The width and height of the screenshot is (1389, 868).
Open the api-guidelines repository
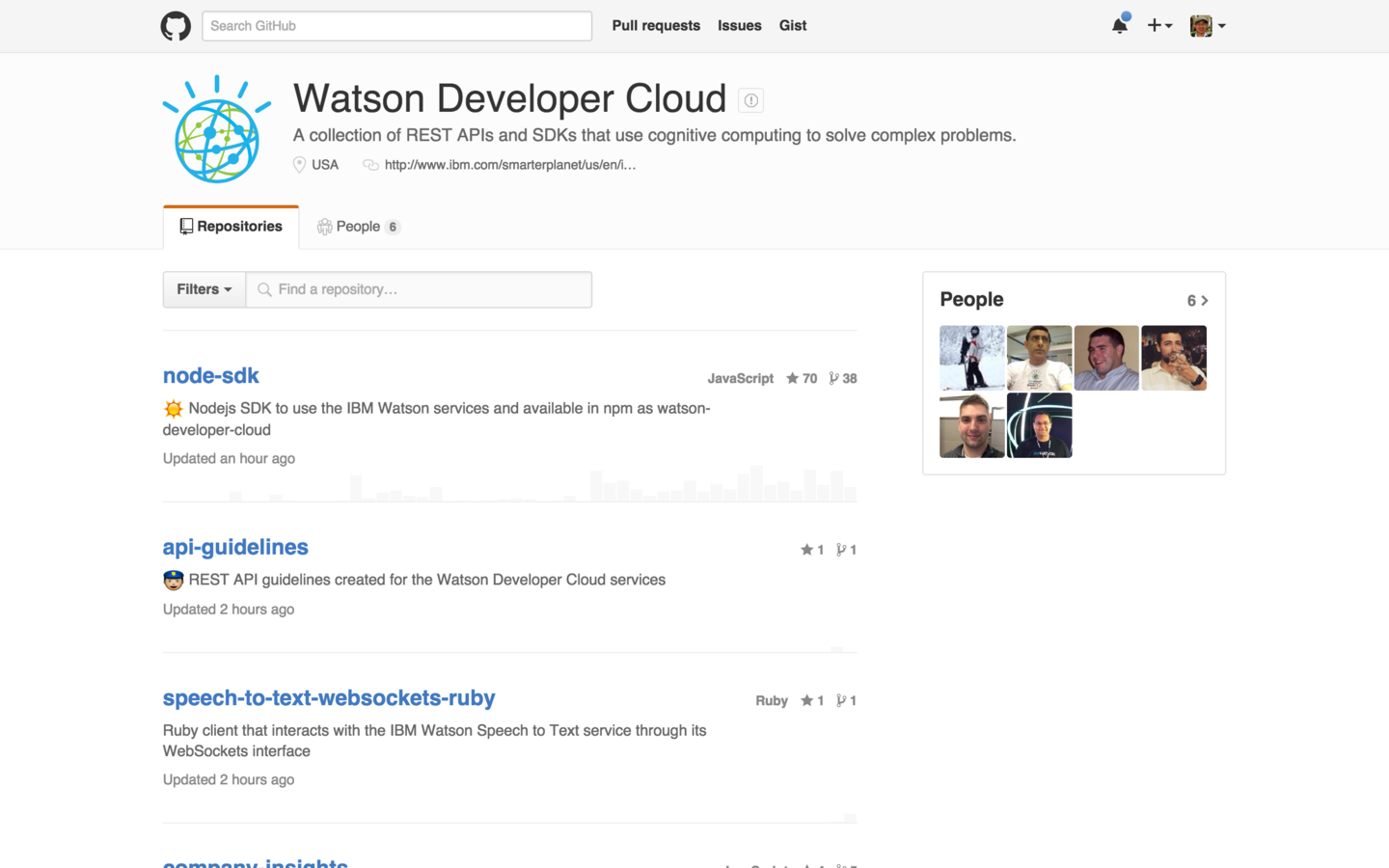coord(235,547)
